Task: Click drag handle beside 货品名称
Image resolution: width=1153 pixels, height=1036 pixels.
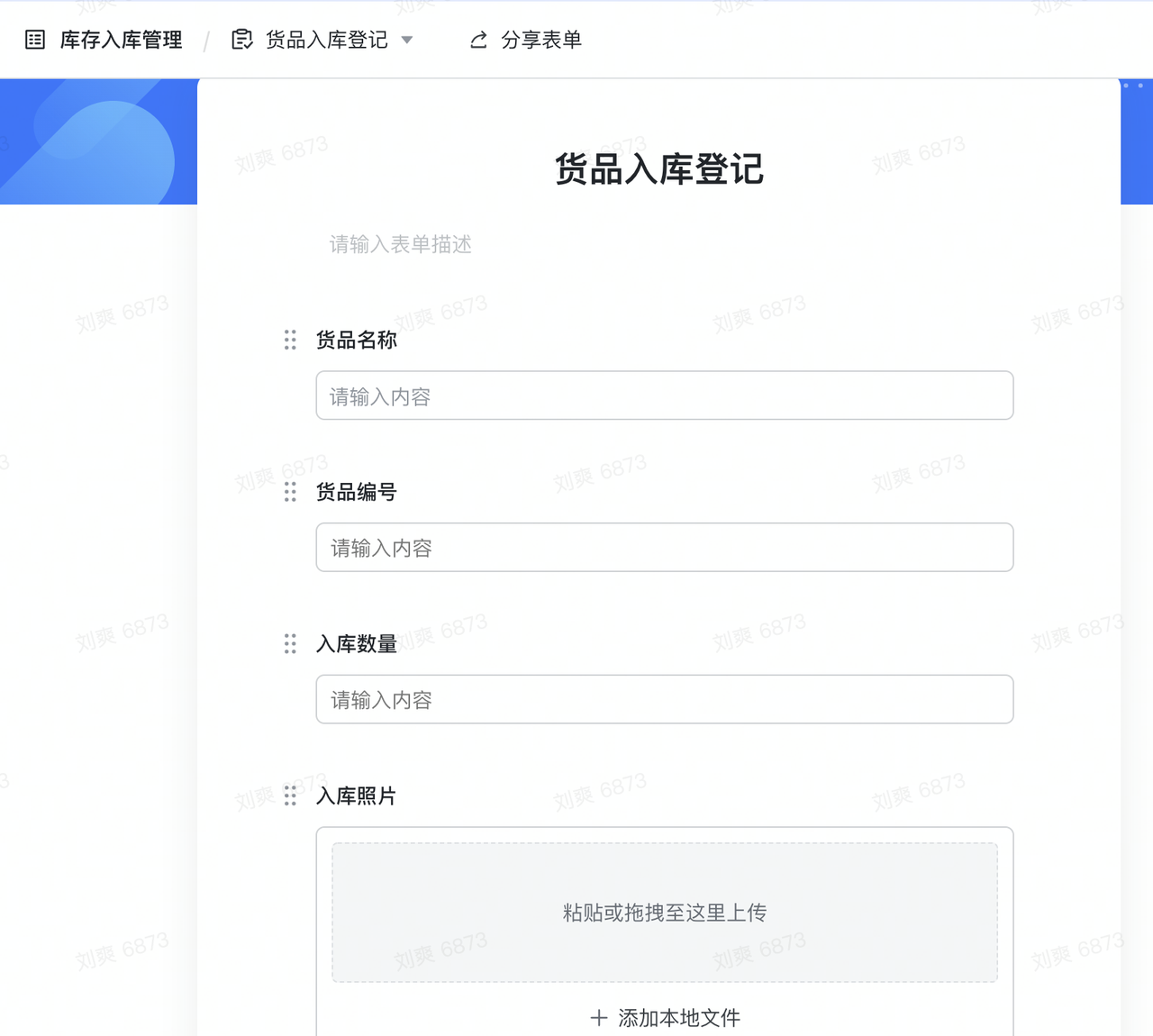Action: click(x=290, y=340)
